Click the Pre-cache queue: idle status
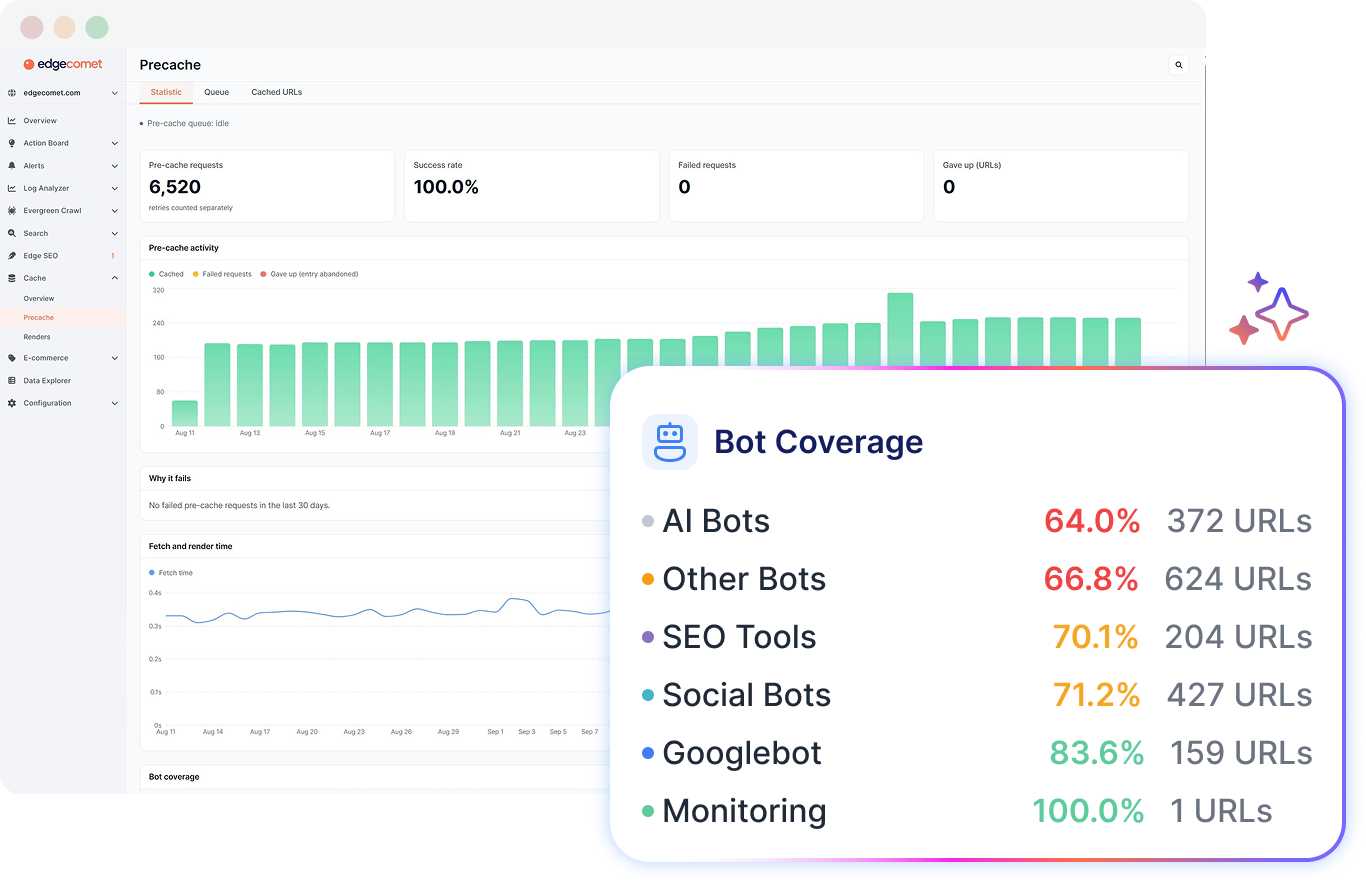The image size is (1366, 883). [x=184, y=124]
